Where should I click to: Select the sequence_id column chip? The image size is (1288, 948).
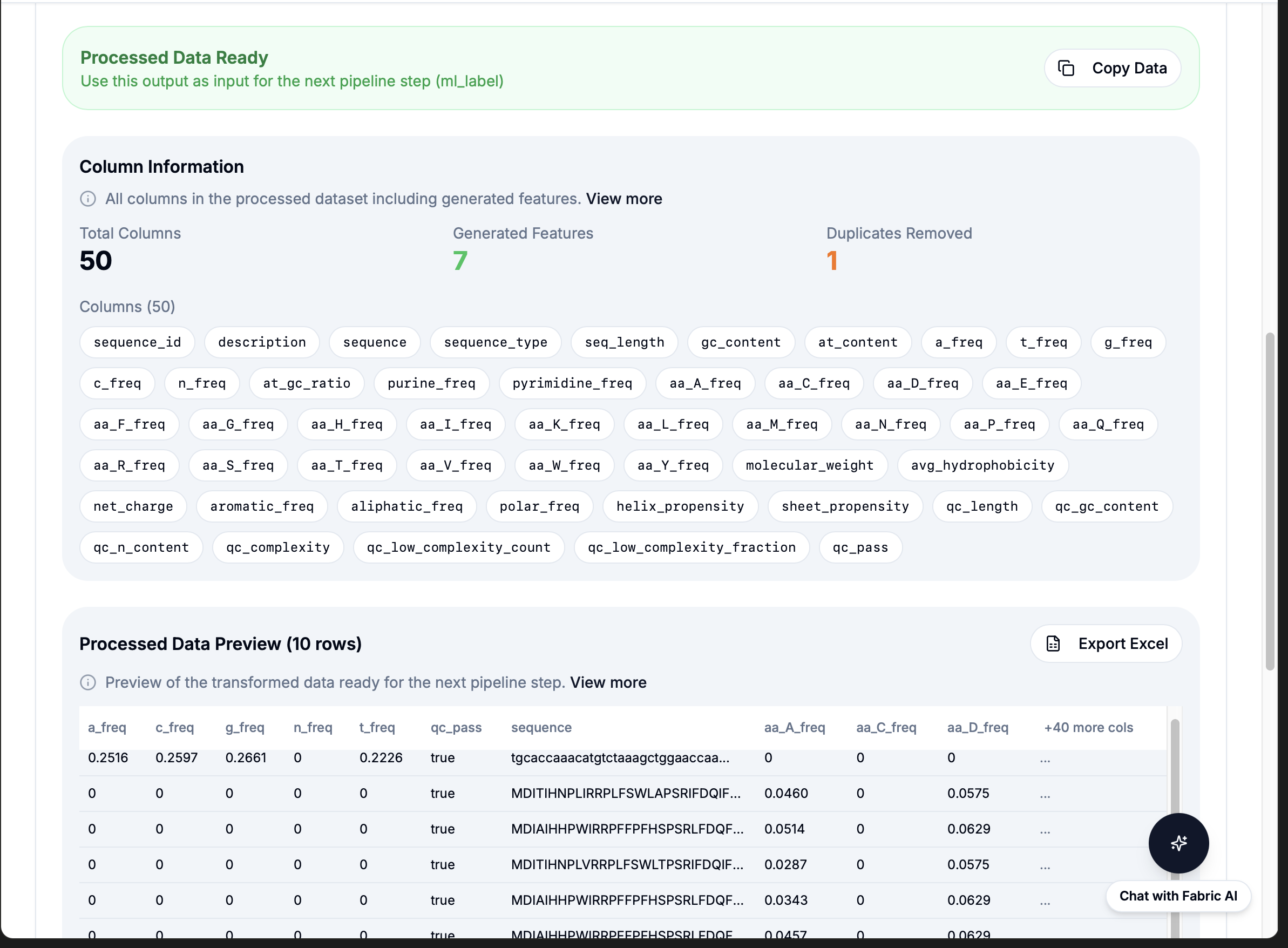pyautogui.click(x=137, y=342)
